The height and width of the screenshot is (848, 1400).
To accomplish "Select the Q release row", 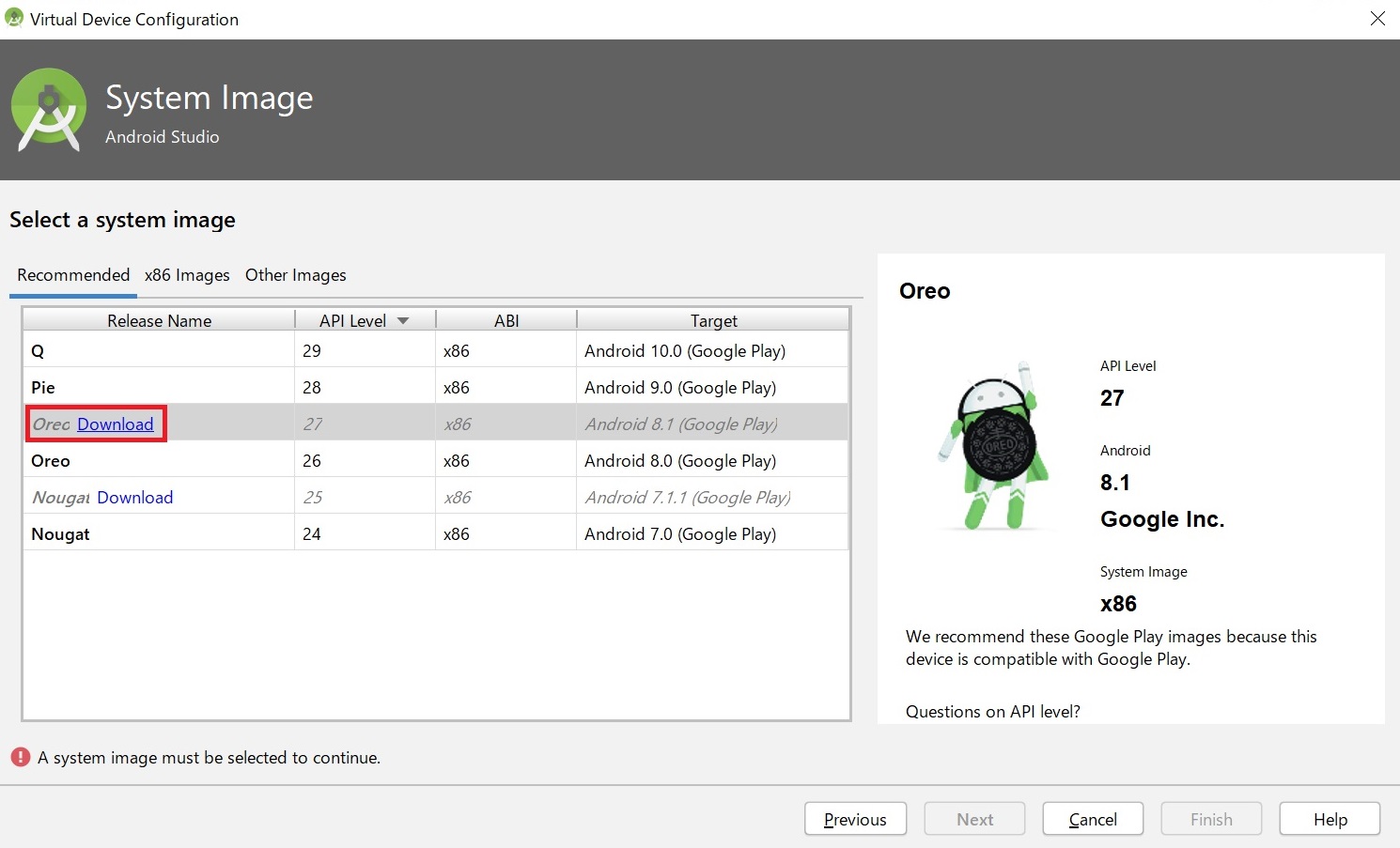I will 436,350.
